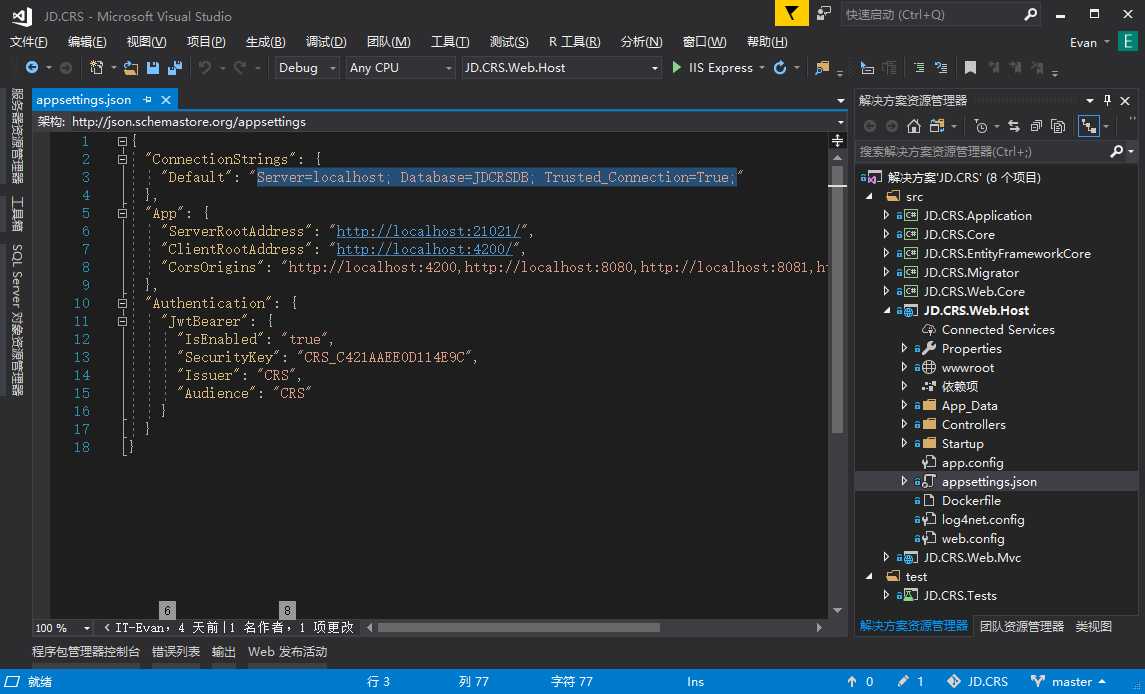Click the http://localhost:21021/ link

point(429,231)
